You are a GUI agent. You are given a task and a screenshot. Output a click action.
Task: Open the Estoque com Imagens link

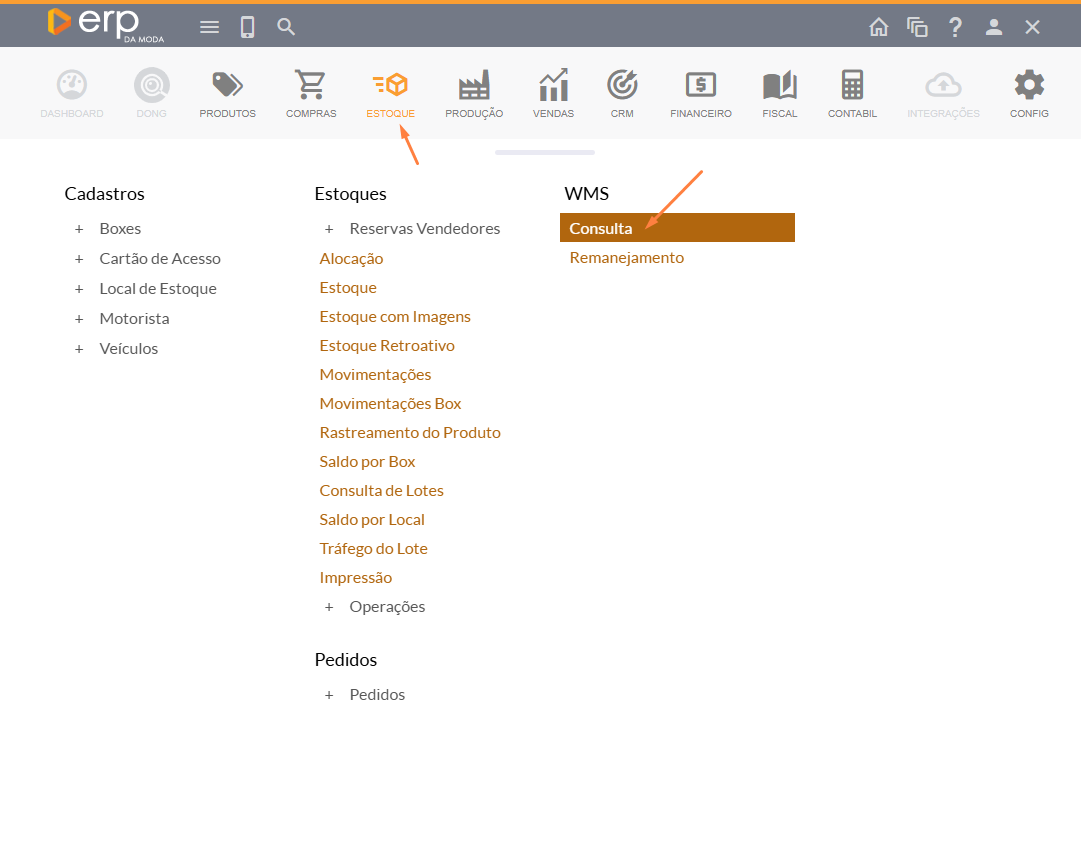[395, 317]
